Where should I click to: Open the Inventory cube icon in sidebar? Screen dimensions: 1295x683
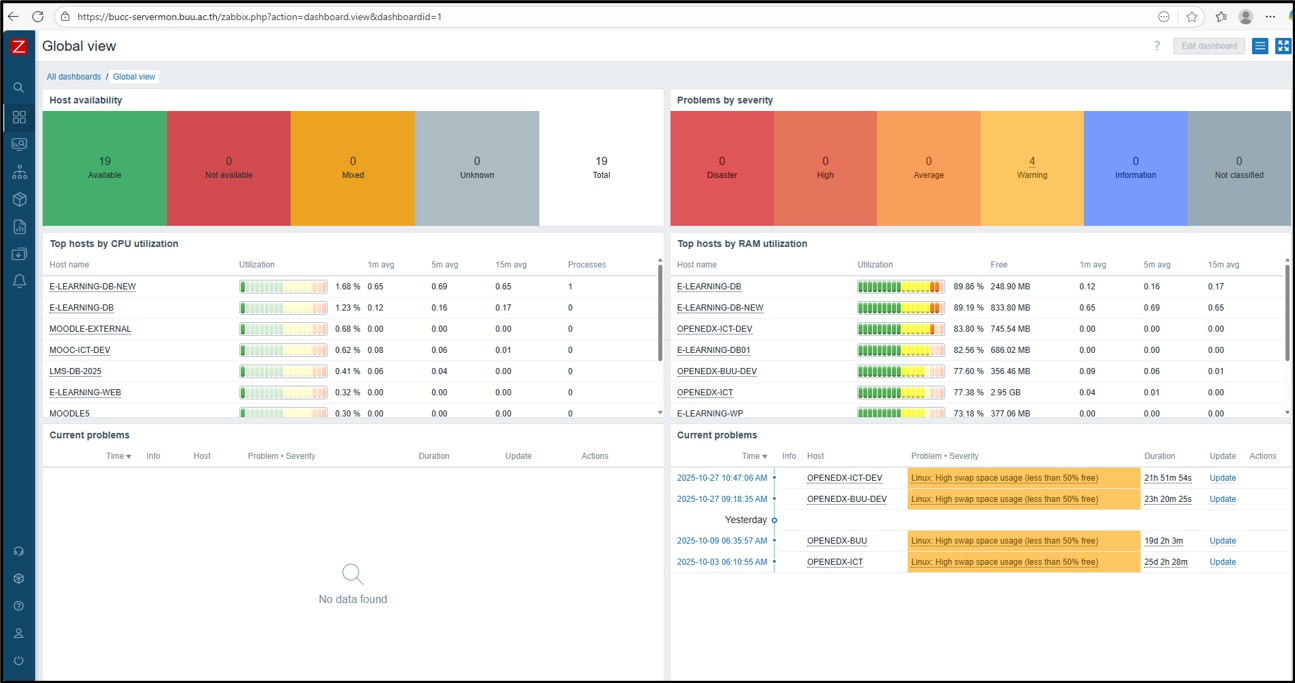19,199
